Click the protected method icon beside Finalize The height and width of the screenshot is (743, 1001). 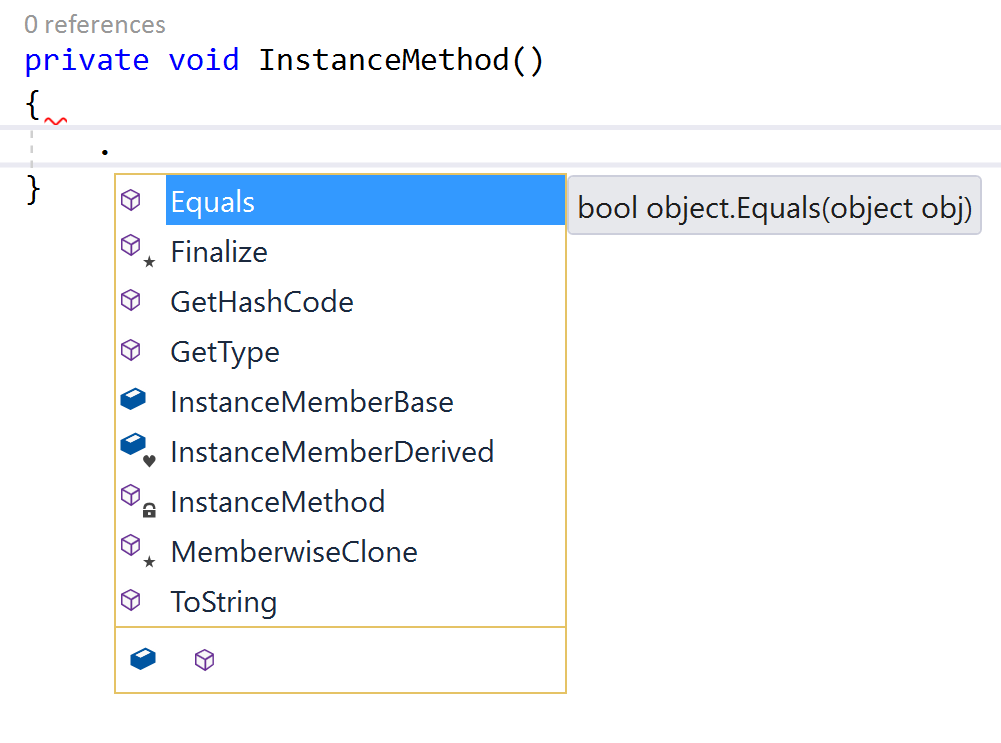click(x=138, y=250)
